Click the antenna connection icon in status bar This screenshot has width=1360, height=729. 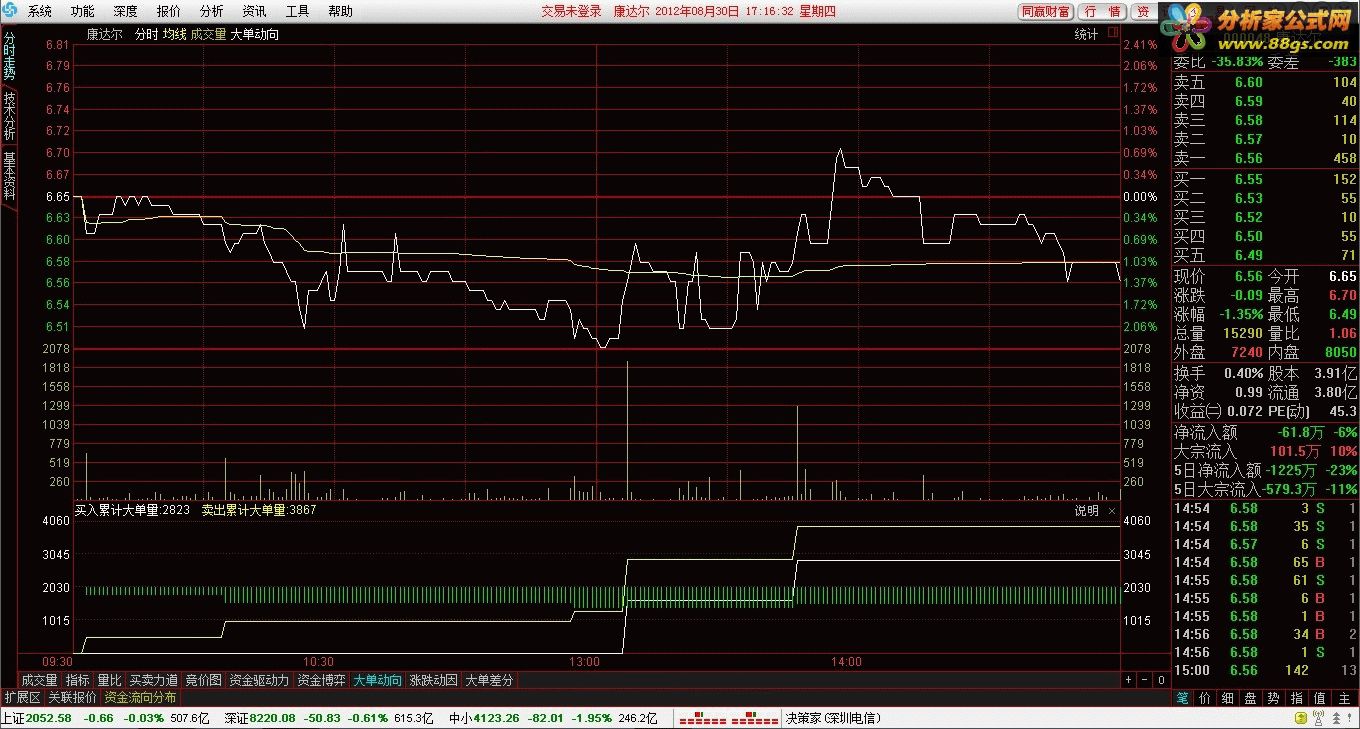pos(1320,718)
